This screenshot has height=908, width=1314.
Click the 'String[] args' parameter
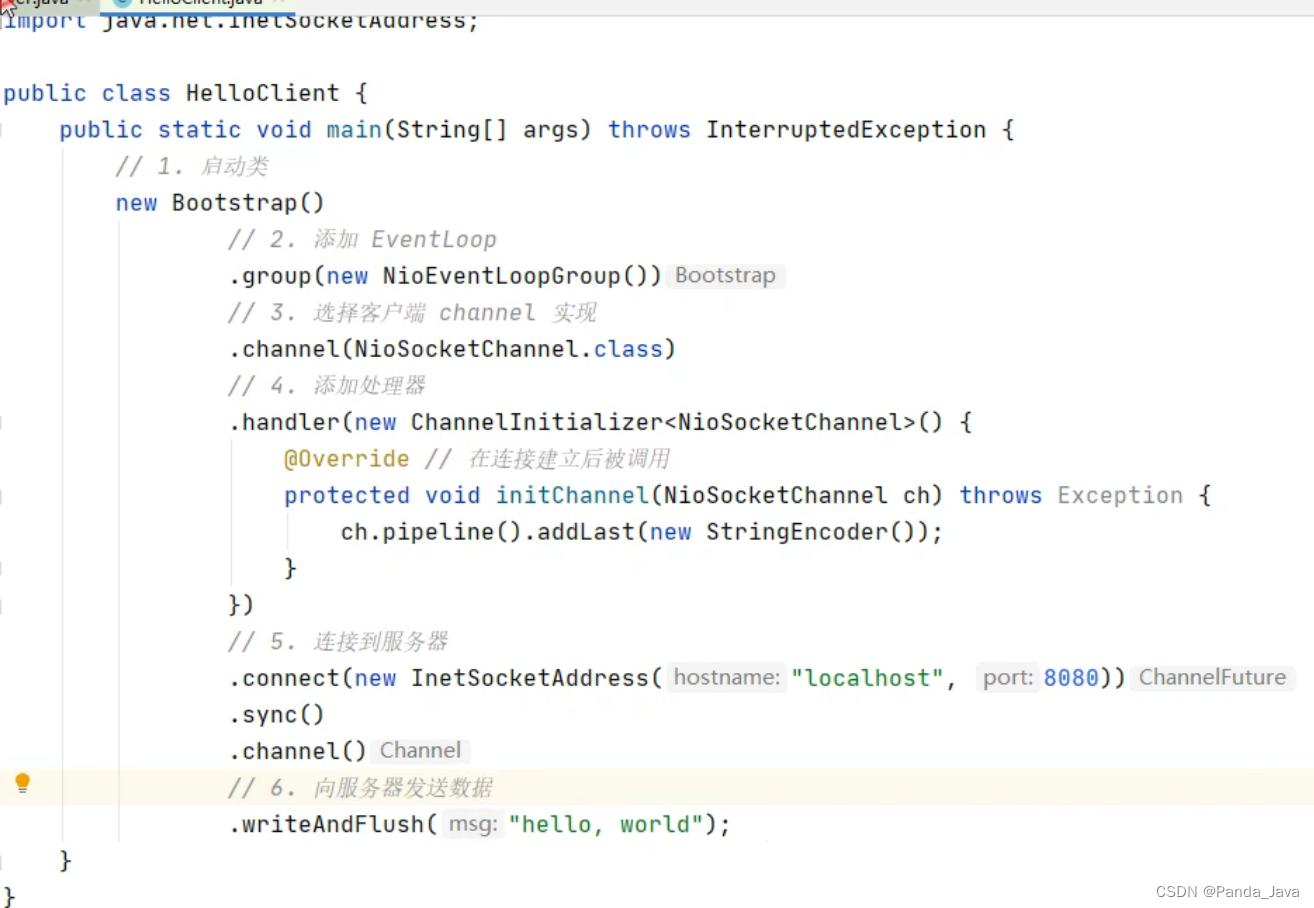(x=488, y=130)
